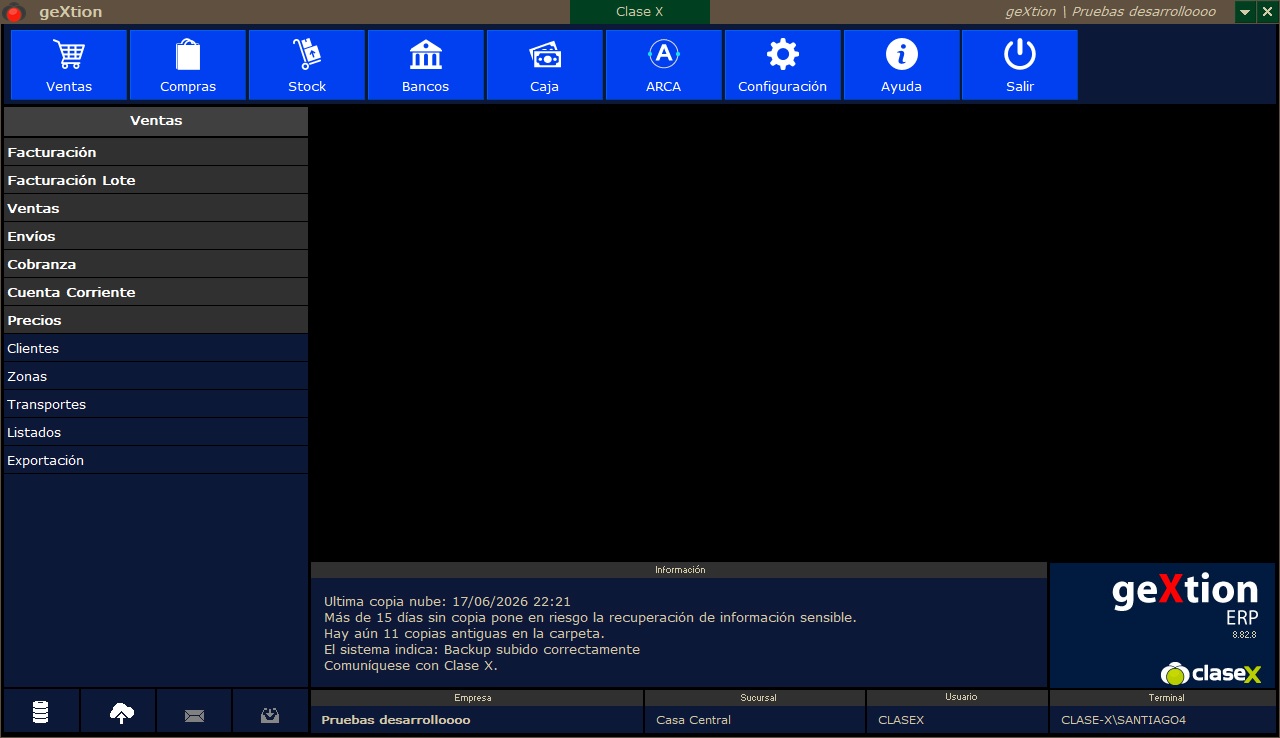Image resolution: width=1280 pixels, height=738 pixels.
Task: Click the Comuníquese con Clase X line
Action: [x=410, y=665]
